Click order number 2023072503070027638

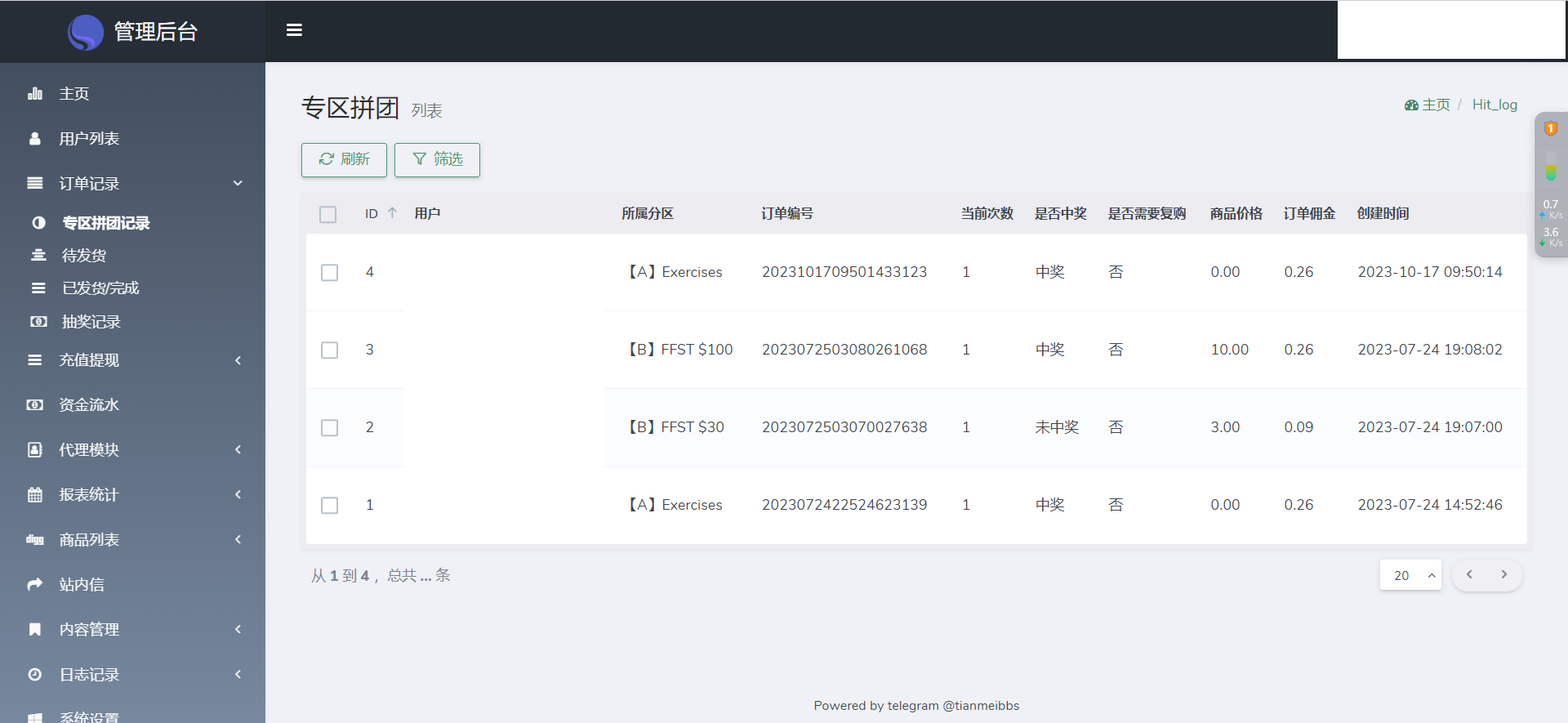click(844, 427)
